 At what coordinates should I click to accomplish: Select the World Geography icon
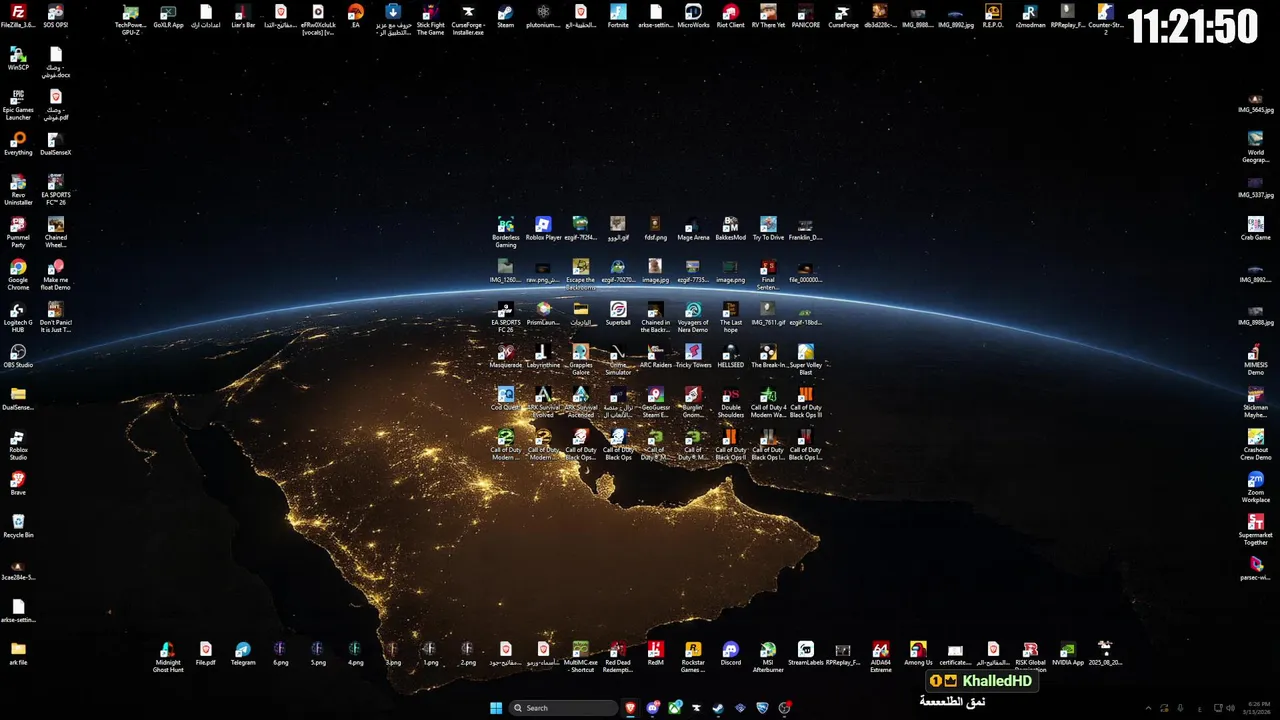[1256, 147]
